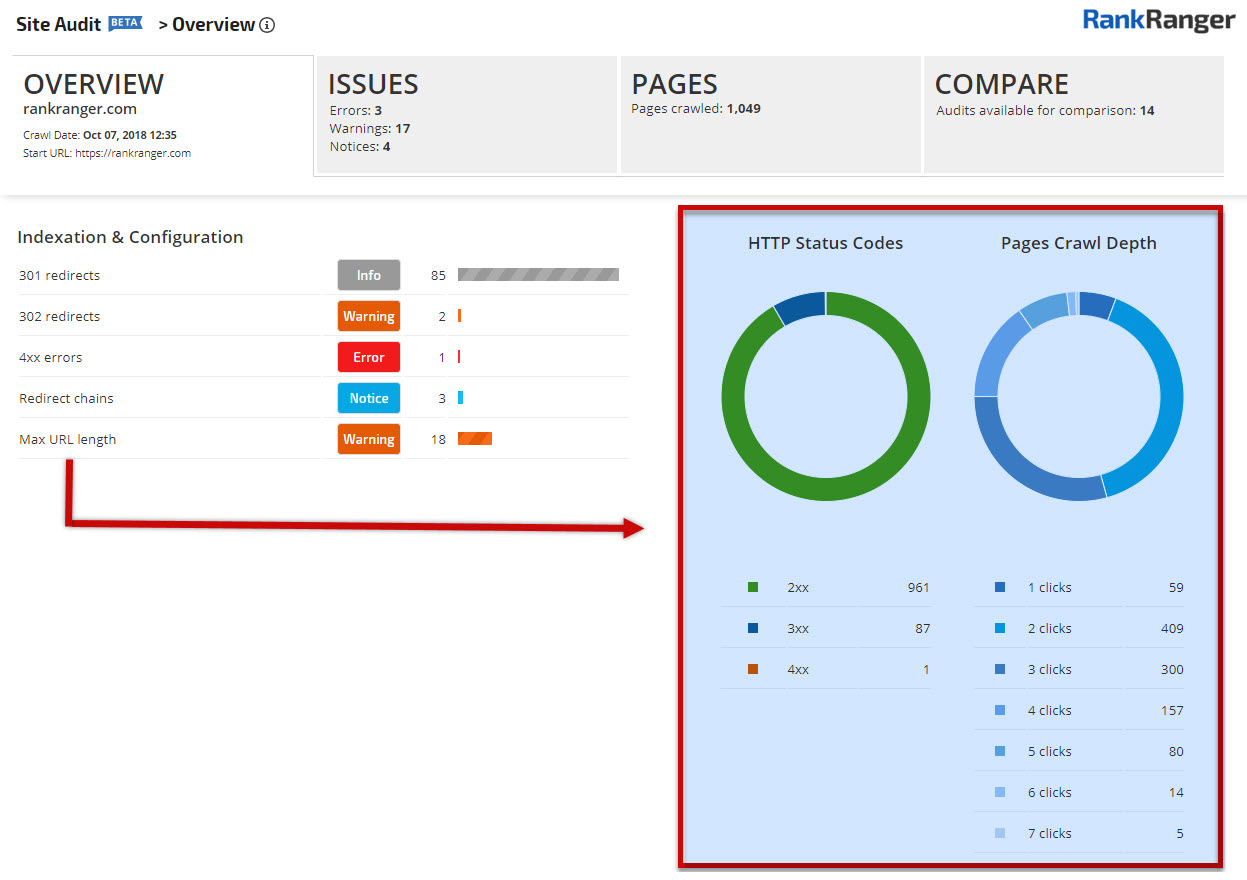Click the Warning badge for 302 redirects

click(368, 316)
